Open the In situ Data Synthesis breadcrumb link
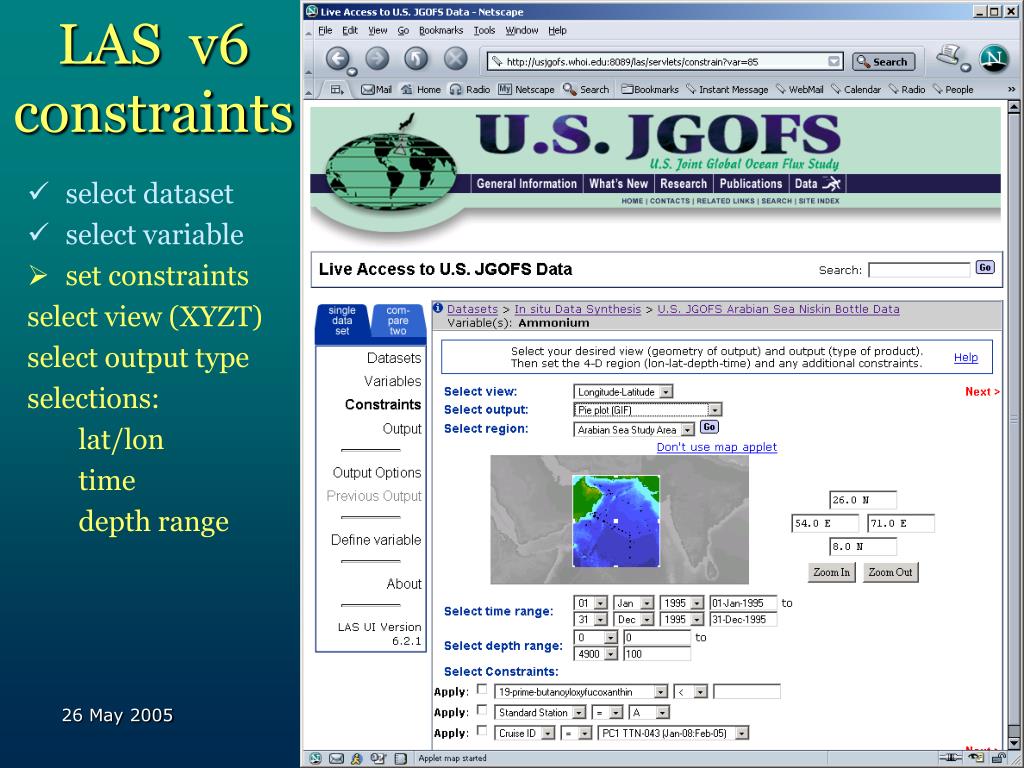The height and width of the screenshot is (768, 1024). tap(577, 310)
